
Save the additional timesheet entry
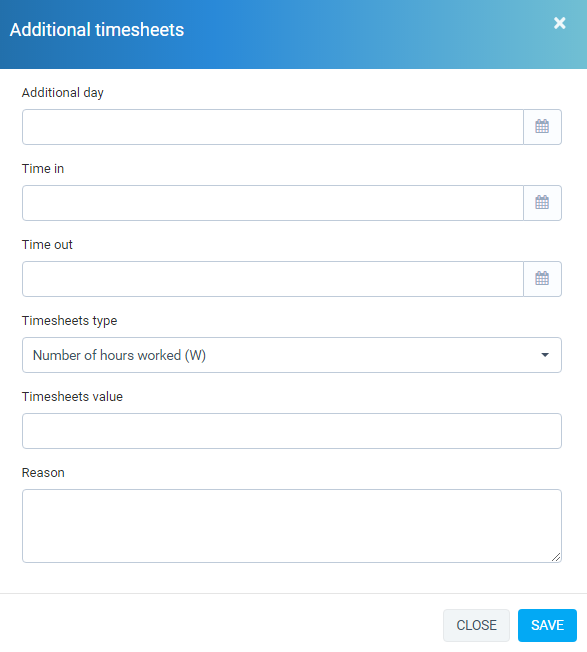click(x=547, y=625)
